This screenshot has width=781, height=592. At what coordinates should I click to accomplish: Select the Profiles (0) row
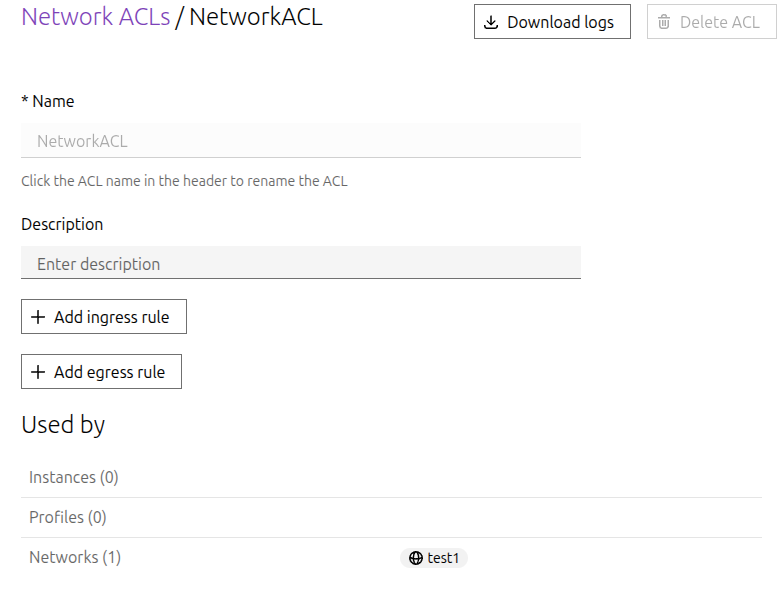point(68,518)
